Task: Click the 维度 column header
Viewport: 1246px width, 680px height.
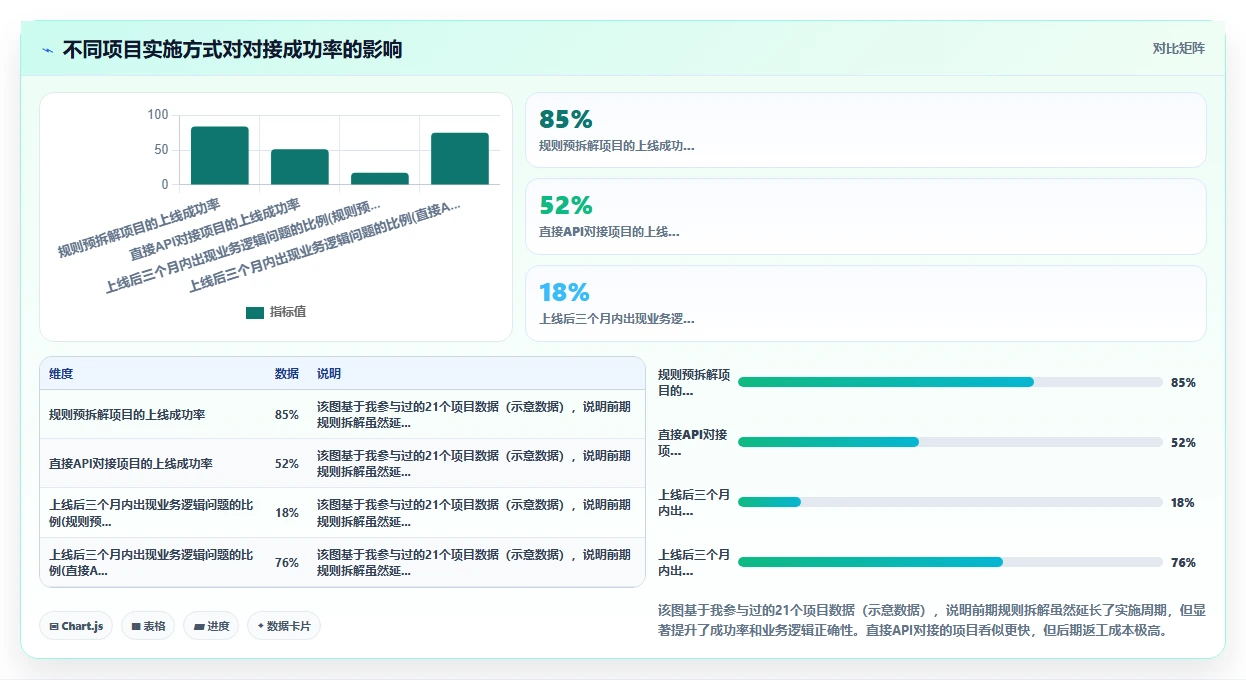Action: coord(61,374)
